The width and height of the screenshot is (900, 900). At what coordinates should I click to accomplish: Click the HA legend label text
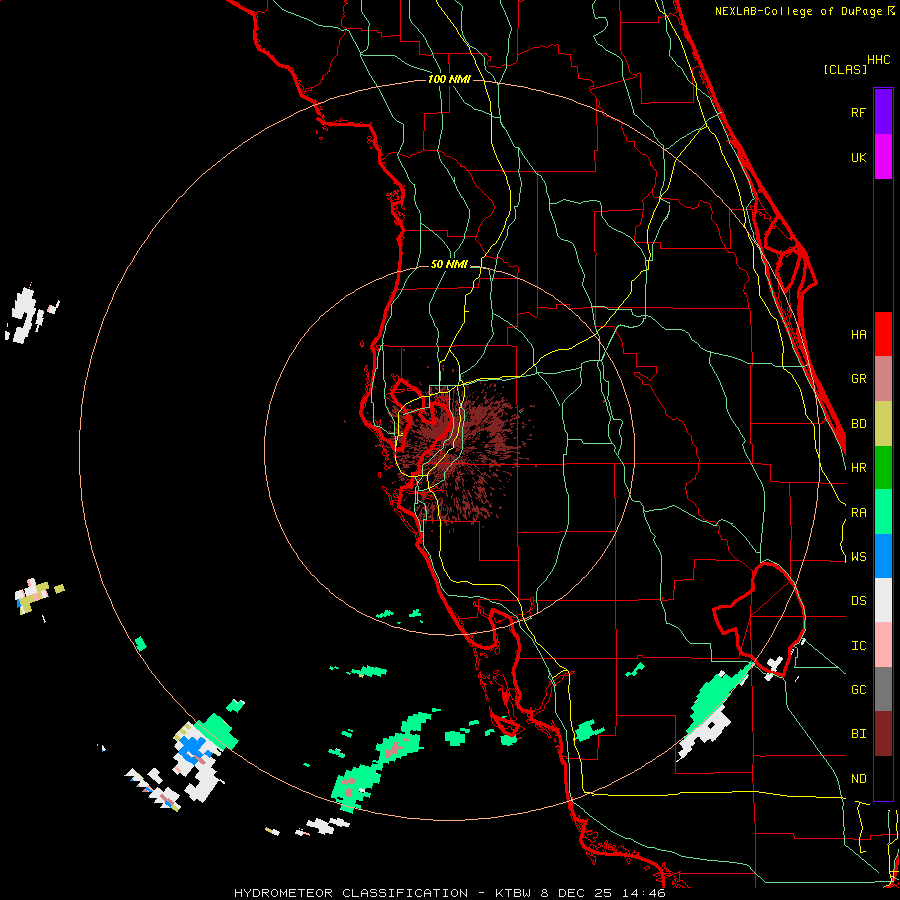858,334
